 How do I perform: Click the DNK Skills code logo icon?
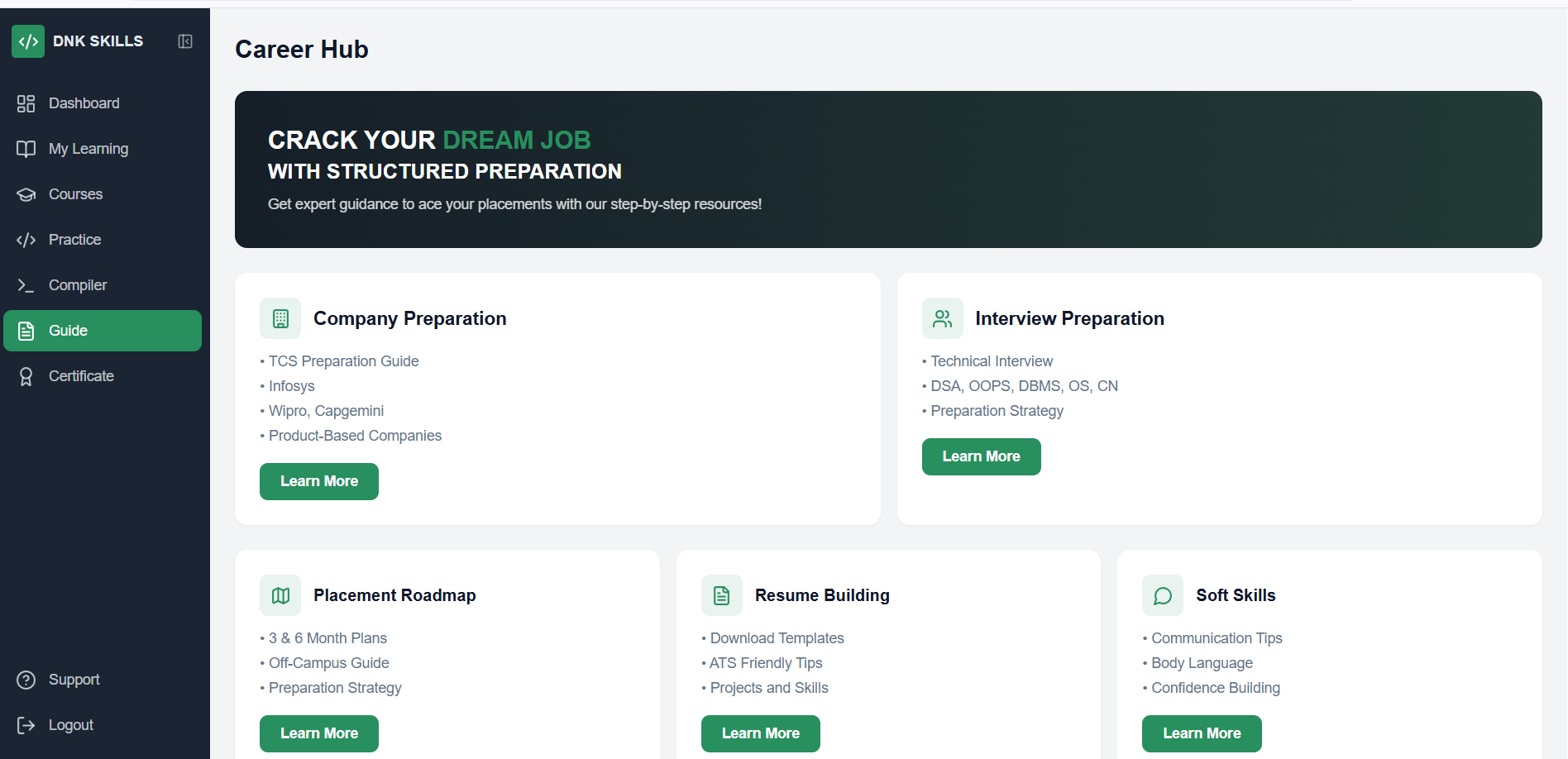click(28, 41)
